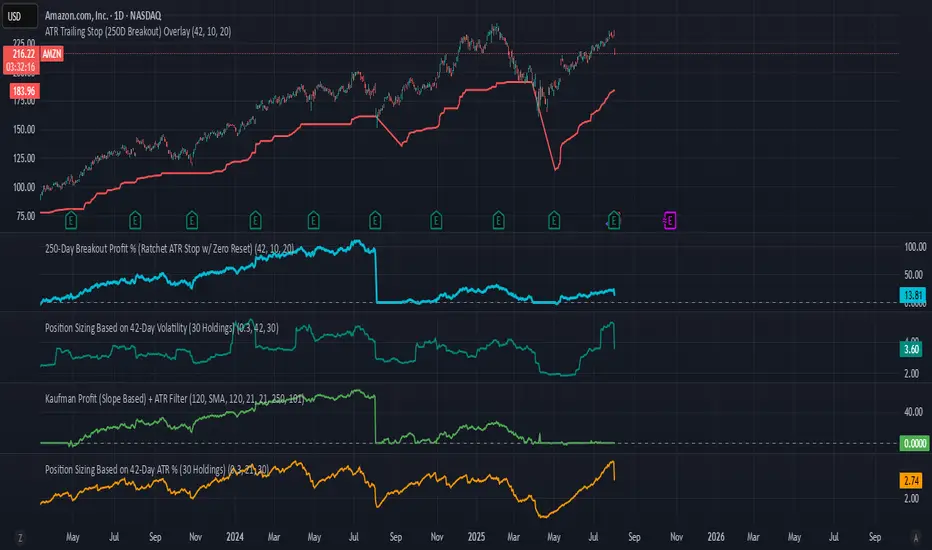The width and height of the screenshot is (932, 550).
Task: Click the Position Sizing 42-Day ATR % title
Action: tap(157, 469)
